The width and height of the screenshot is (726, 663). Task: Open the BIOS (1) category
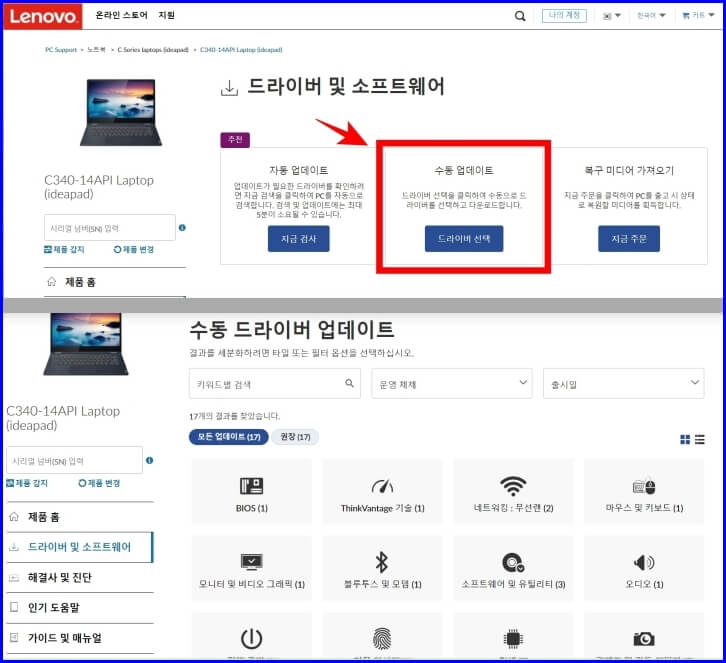click(252, 492)
